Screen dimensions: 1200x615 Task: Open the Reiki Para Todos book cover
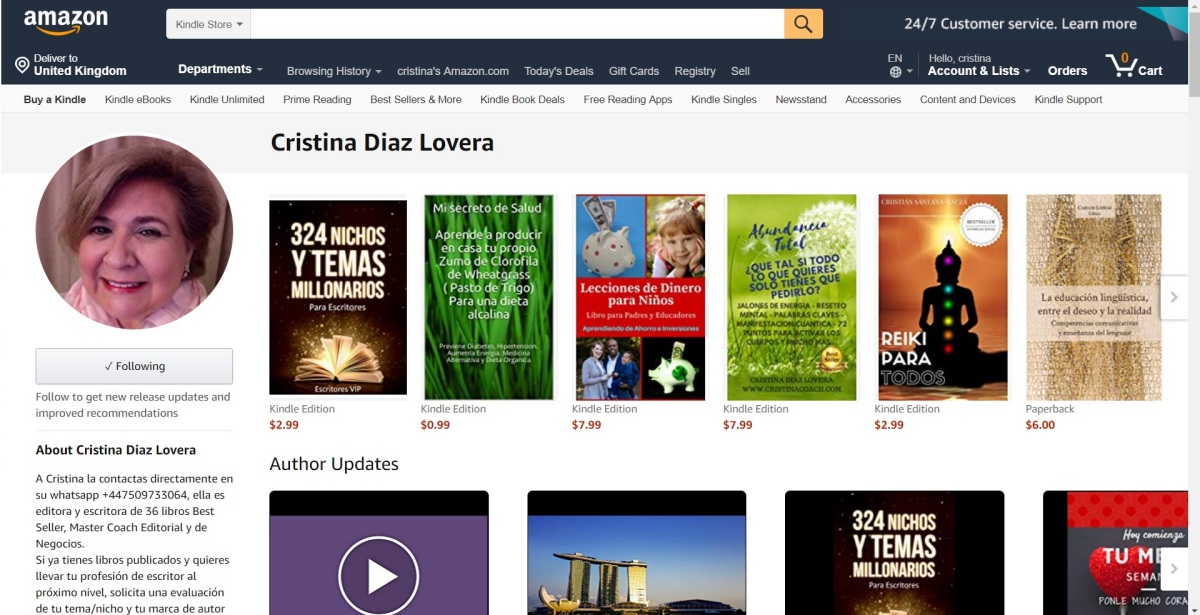(943, 297)
